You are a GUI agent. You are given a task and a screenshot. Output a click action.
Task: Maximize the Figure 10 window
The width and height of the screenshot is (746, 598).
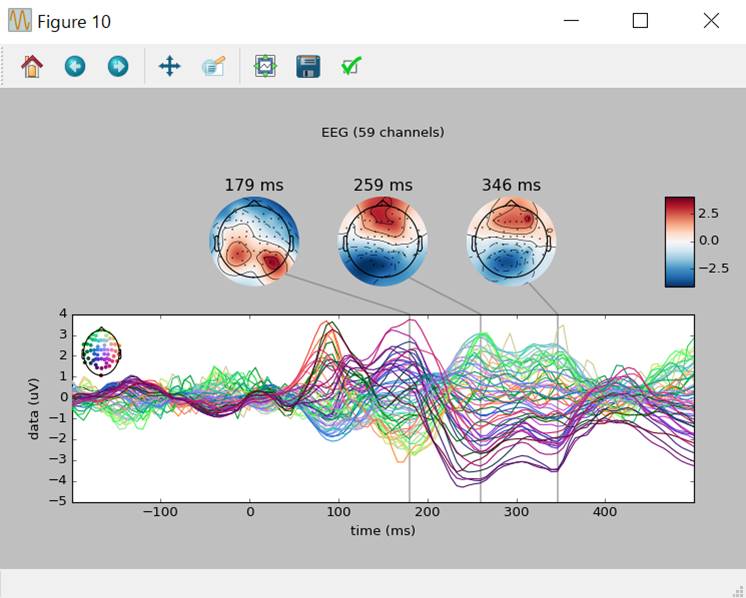[640, 21]
